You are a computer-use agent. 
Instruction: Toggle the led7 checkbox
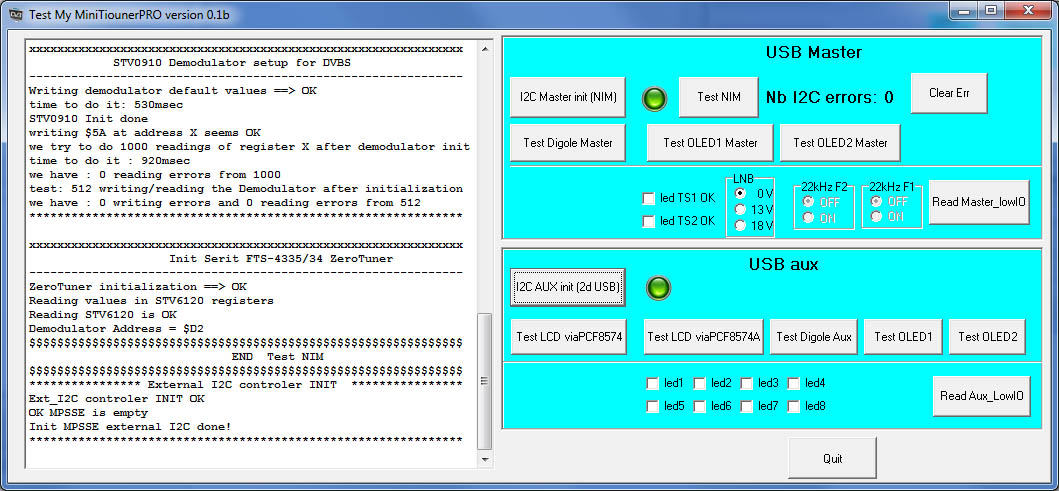[x=746, y=407]
